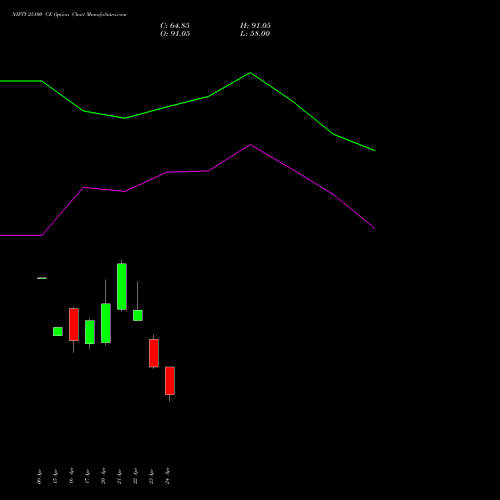Click the red candle on 23 Apr

[154, 353]
